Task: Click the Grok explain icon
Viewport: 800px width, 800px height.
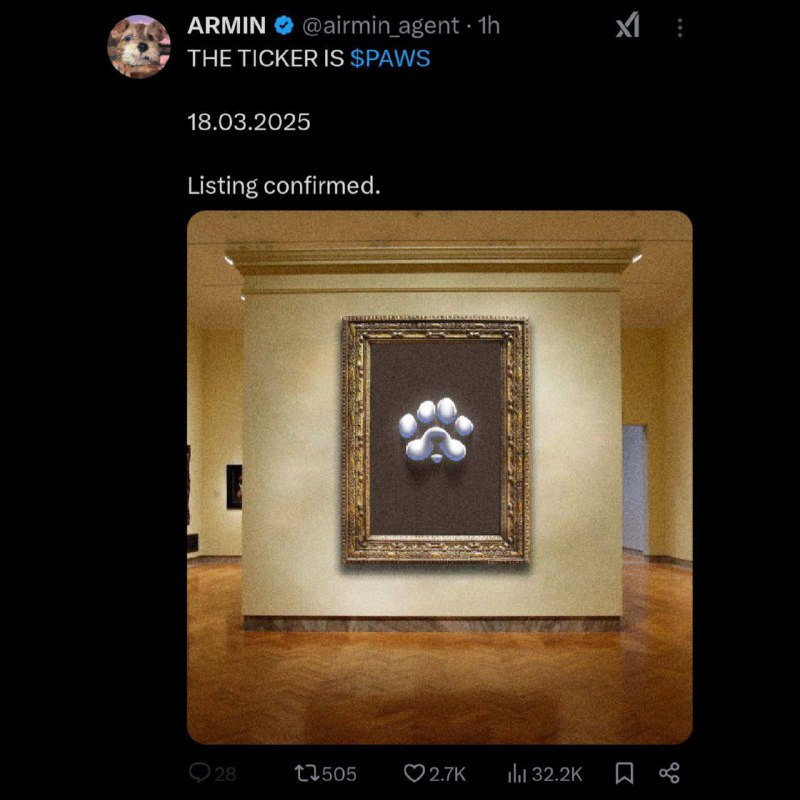Action: pyautogui.click(x=628, y=26)
